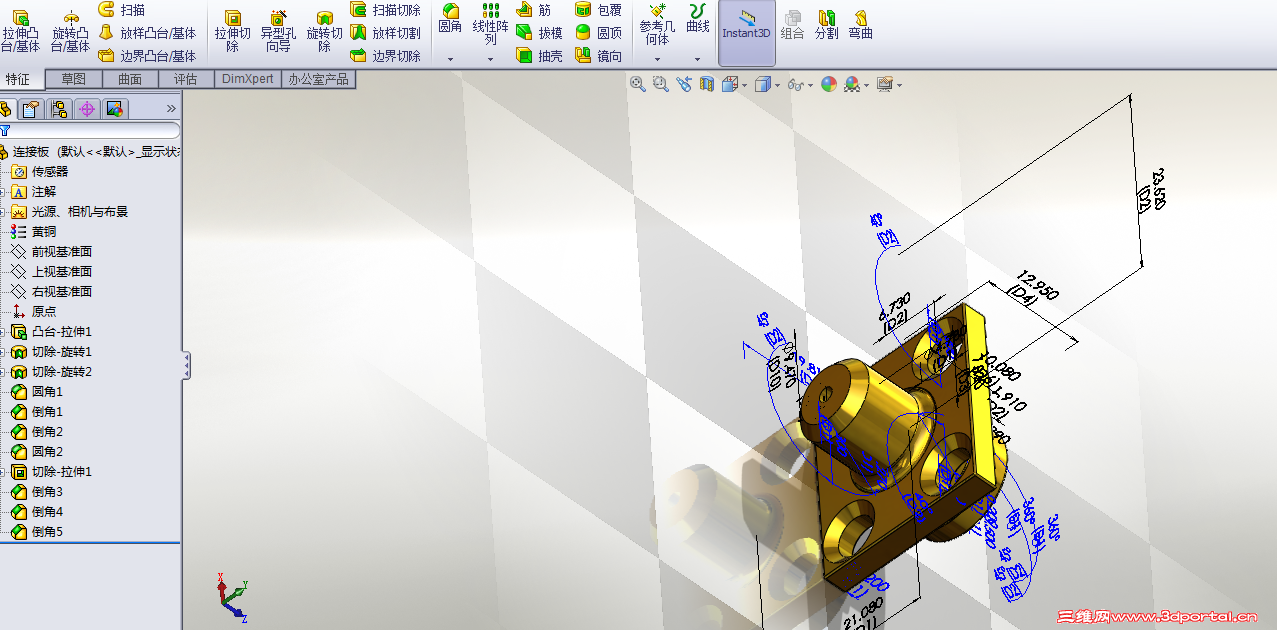Expand the panel tabs chevron
The height and width of the screenshot is (630, 1277).
(x=171, y=109)
